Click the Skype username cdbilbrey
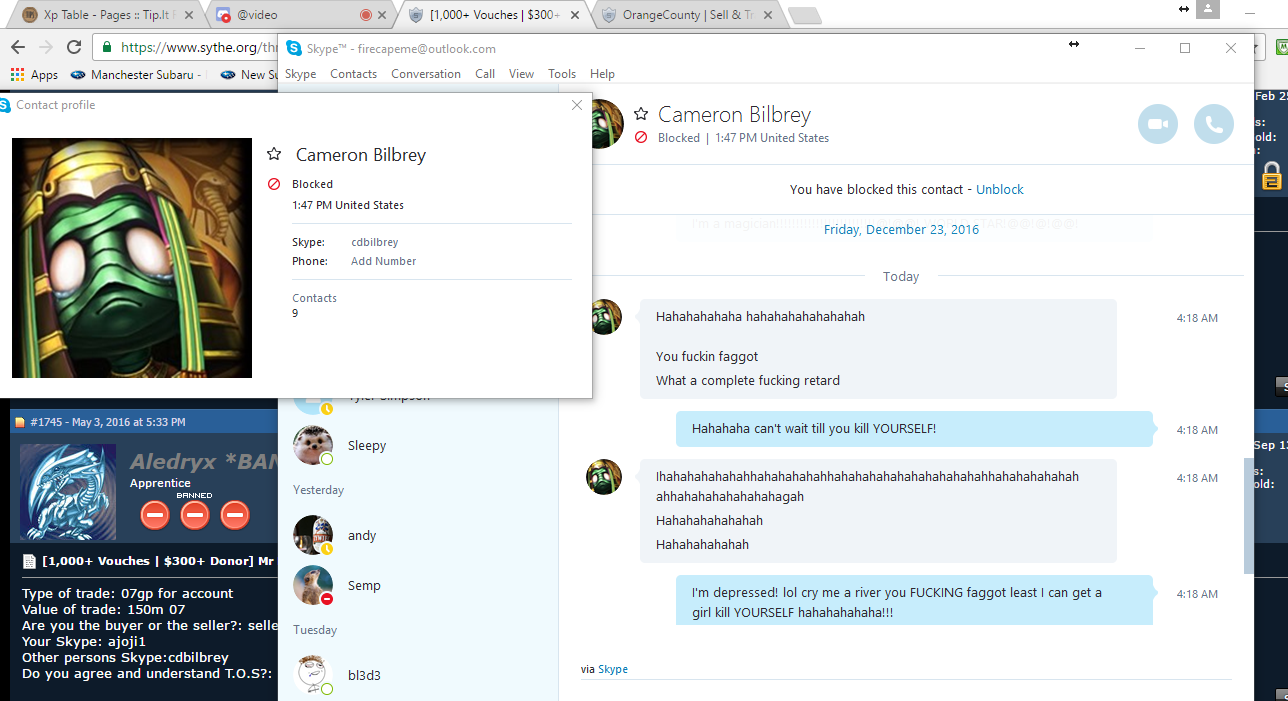The image size is (1288, 701). click(375, 242)
